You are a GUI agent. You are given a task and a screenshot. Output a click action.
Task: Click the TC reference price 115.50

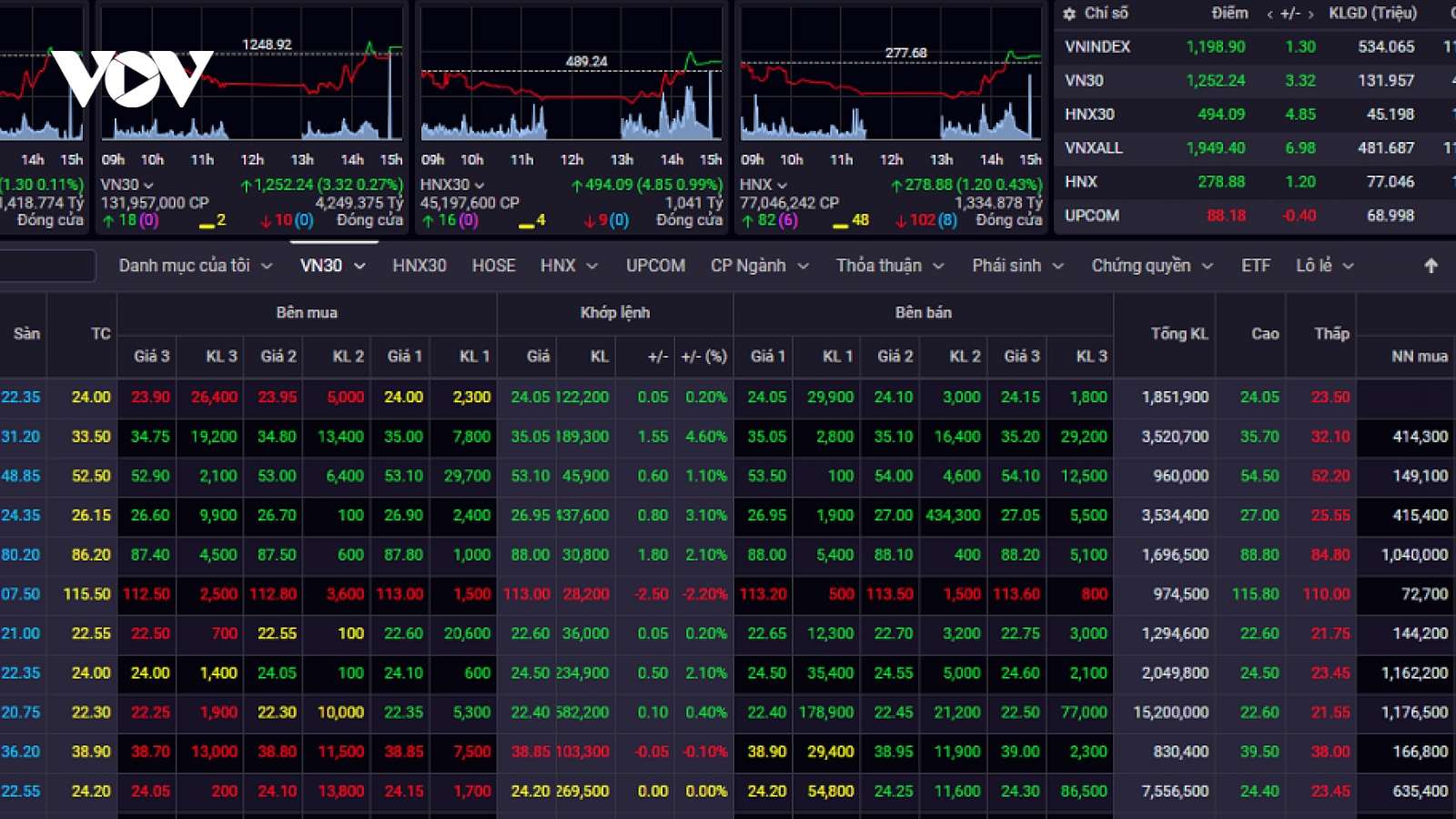tap(86, 594)
